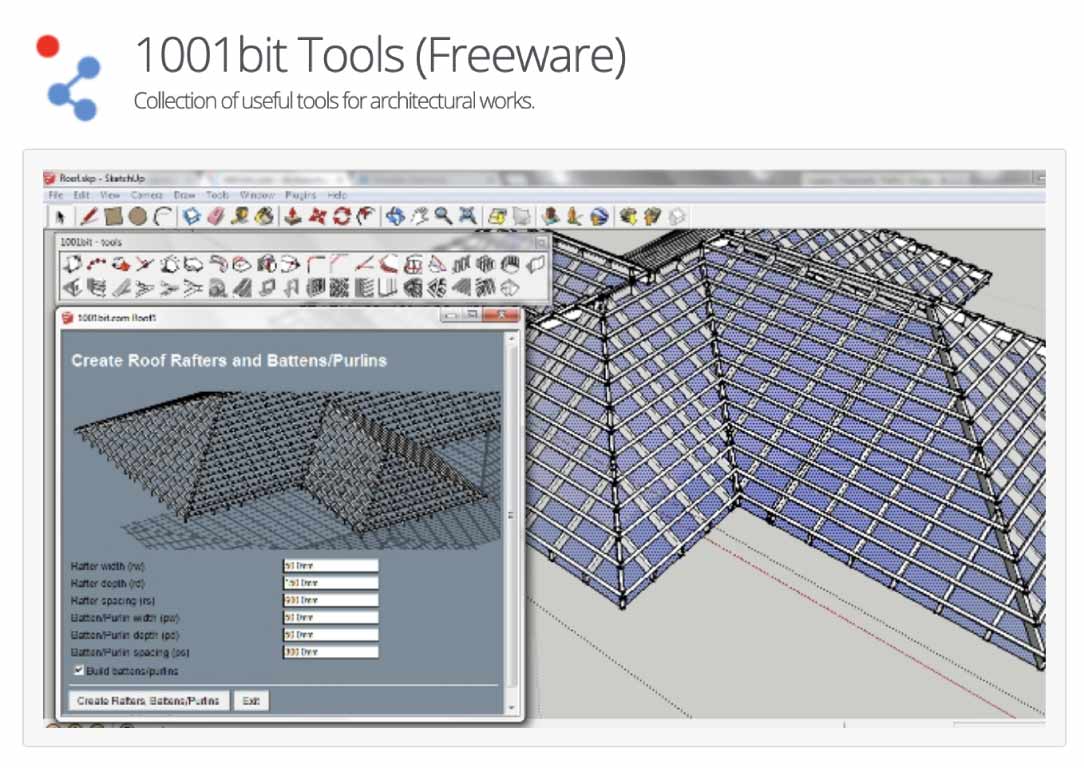Select the fillet corner icon in 1001bit tools
The image size is (1084, 768).
click(316, 263)
